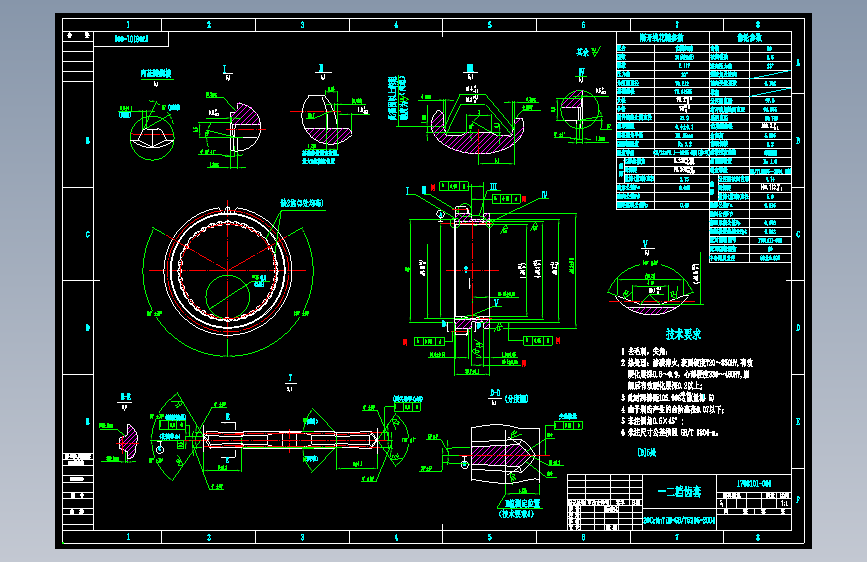
Task: Click technical requirement line 1 去毛刺
Action: point(645,351)
